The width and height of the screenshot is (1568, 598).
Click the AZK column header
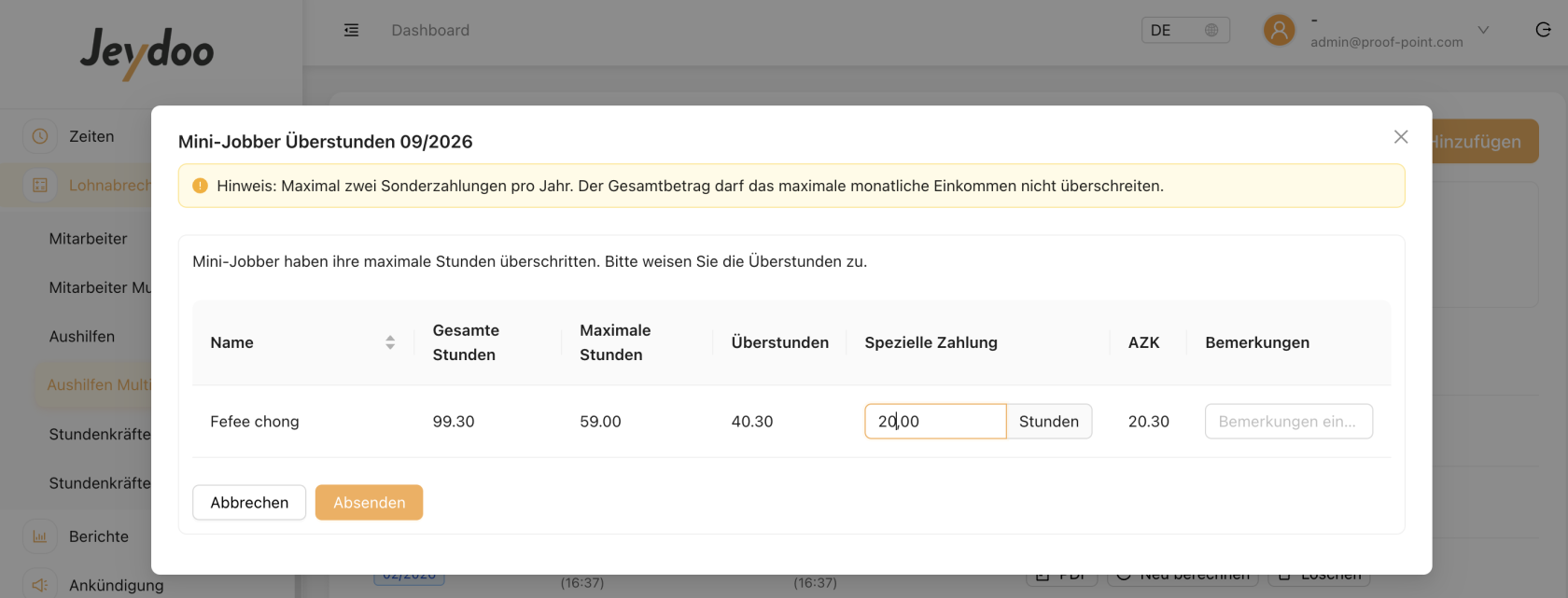click(x=1143, y=342)
